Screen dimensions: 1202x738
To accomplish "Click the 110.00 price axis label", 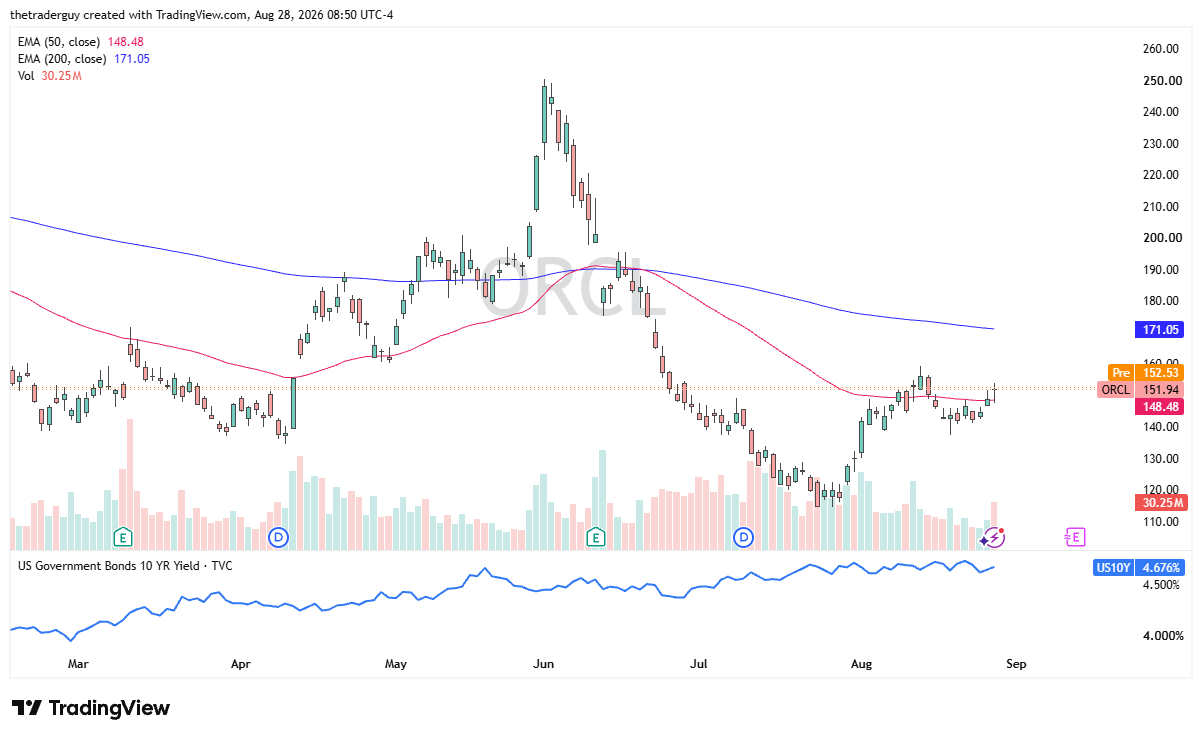I will click(x=1160, y=522).
